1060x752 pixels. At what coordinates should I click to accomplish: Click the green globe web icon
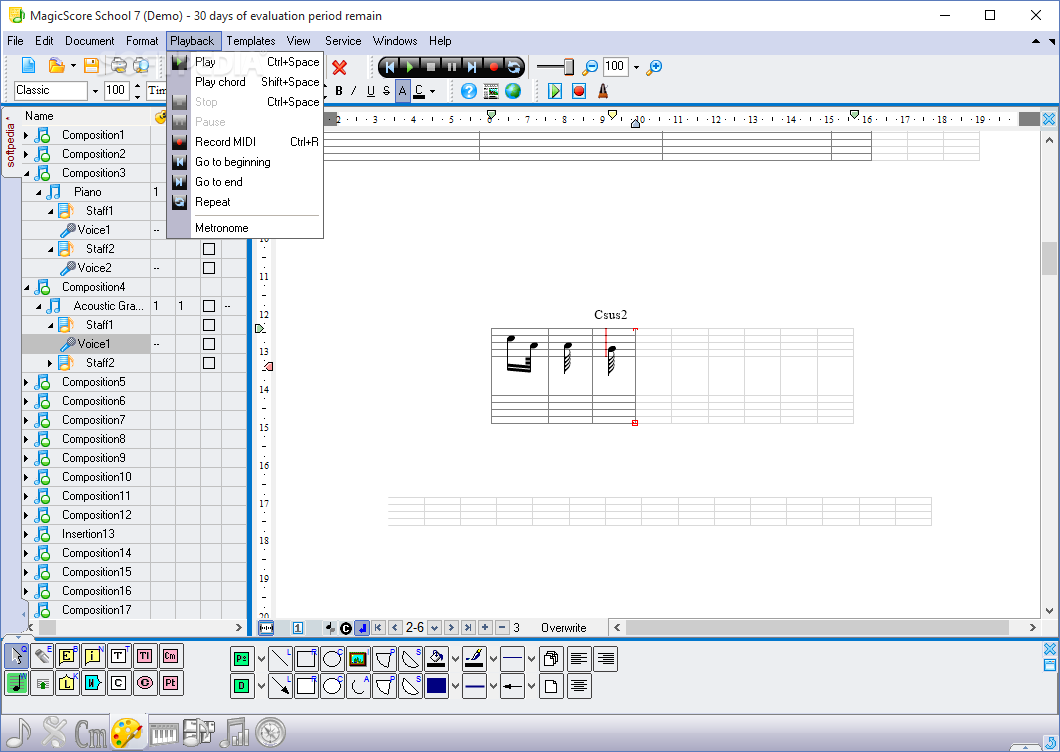[513, 91]
